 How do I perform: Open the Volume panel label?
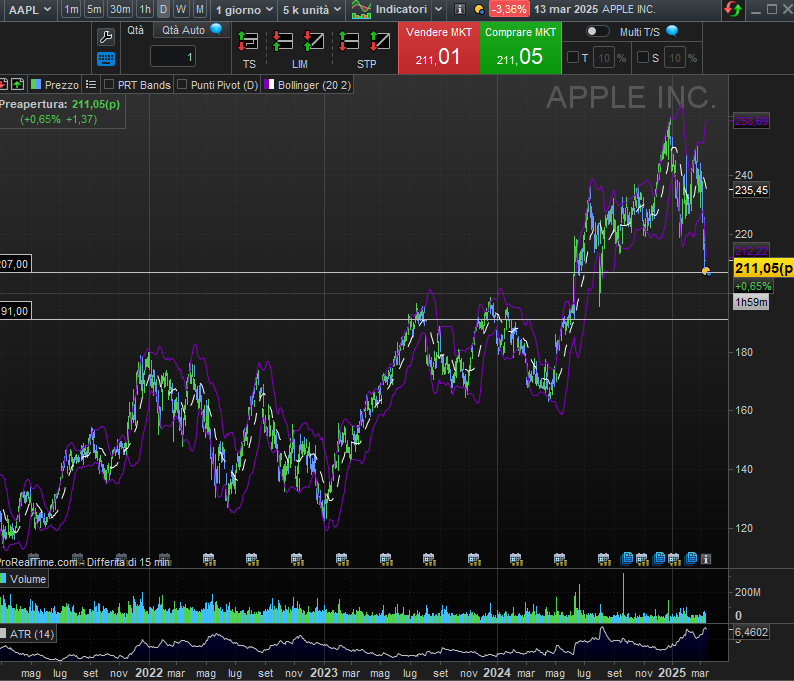tap(28, 579)
